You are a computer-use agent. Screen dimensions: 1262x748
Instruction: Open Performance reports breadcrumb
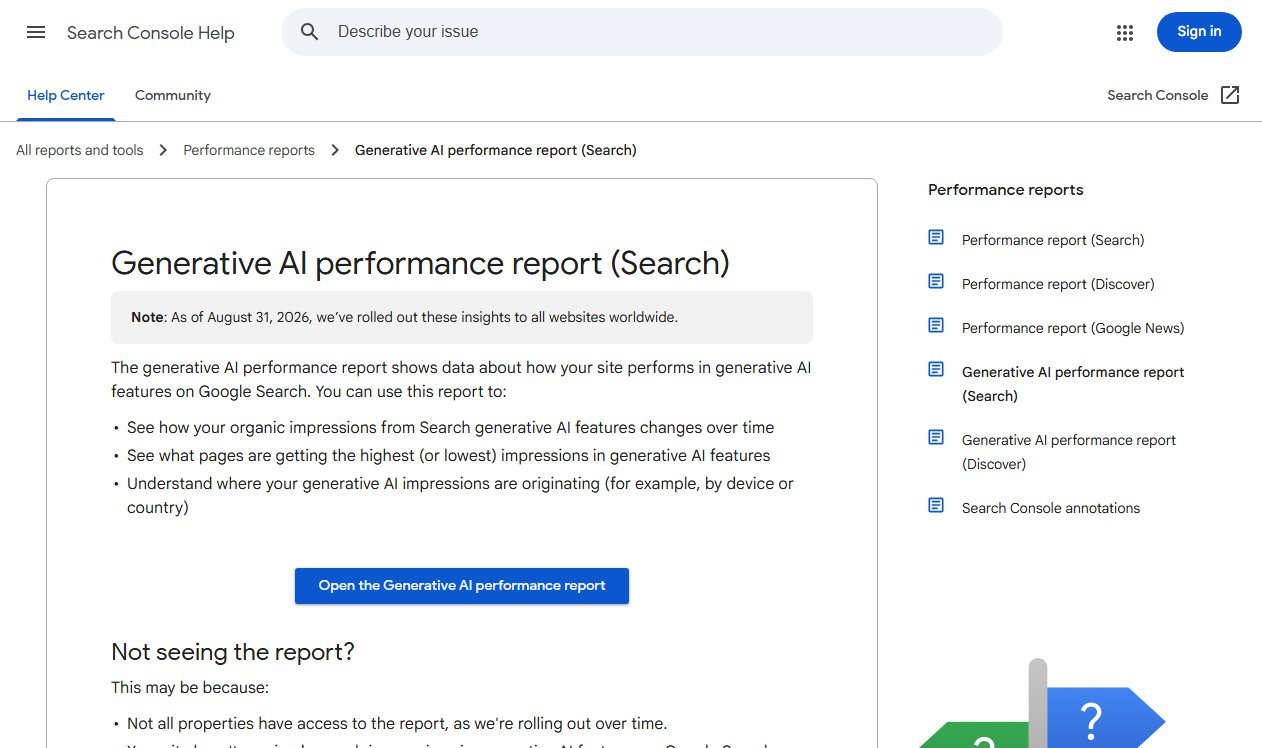[249, 150]
